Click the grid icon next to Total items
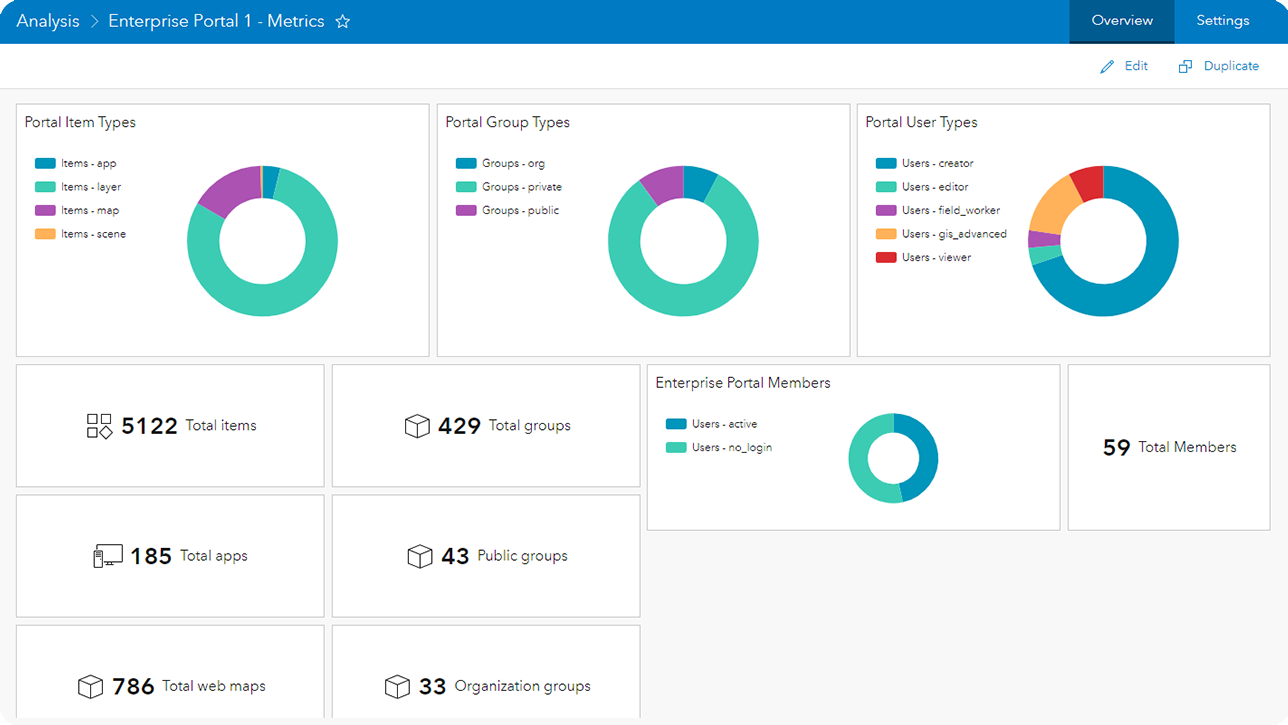The width and height of the screenshot is (1288, 725). pyautogui.click(x=99, y=425)
